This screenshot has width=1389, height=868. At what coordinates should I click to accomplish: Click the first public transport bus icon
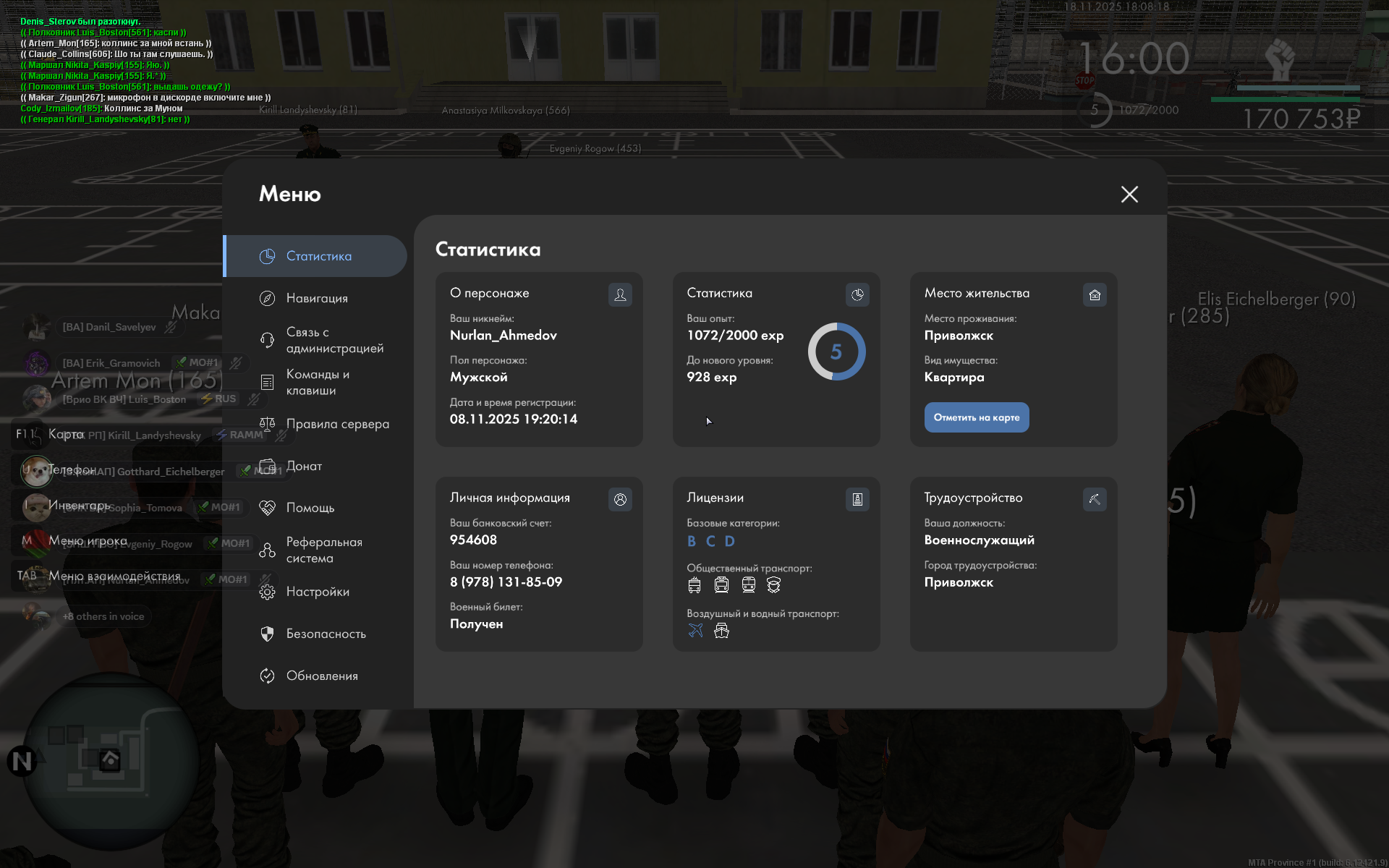694,585
